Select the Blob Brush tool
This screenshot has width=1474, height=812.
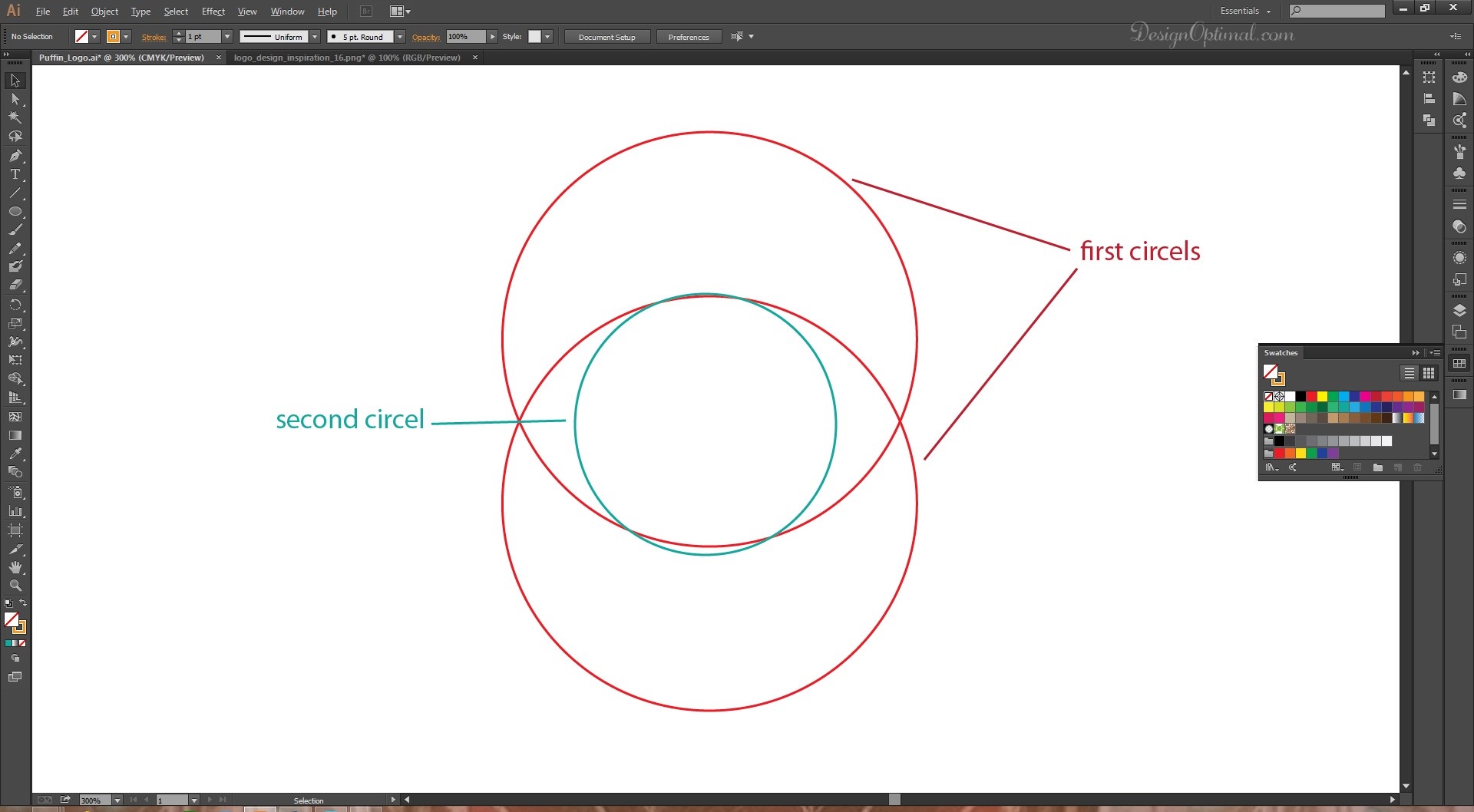pyautogui.click(x=15, y=266)
